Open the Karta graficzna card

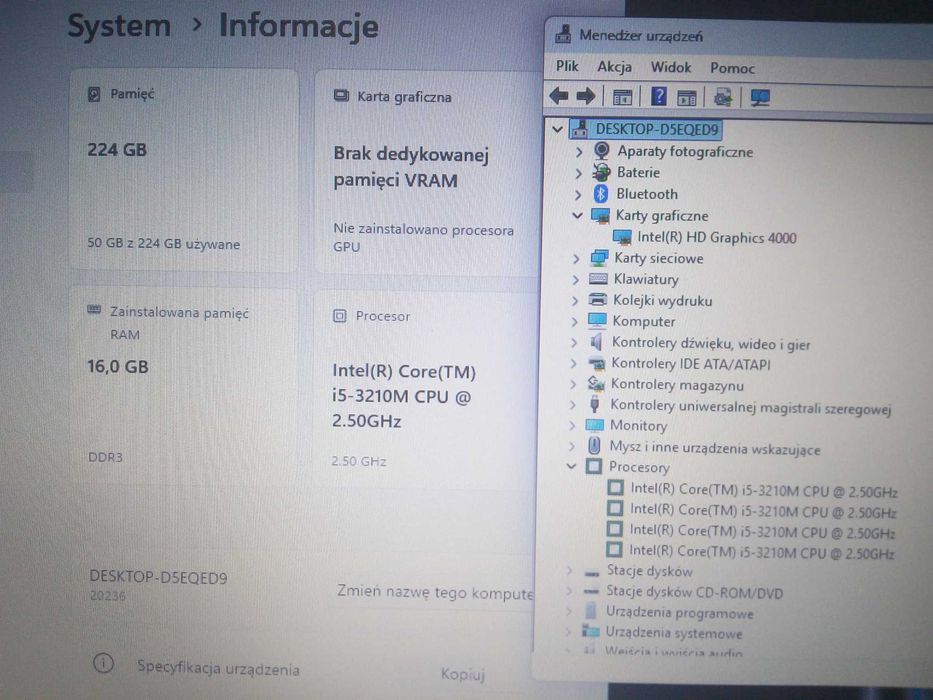(x=427, y=173)
